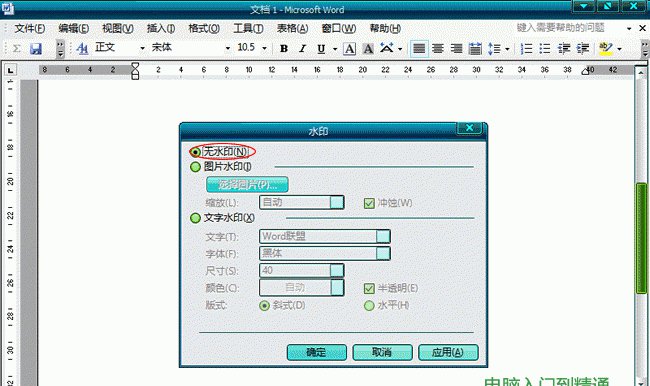
Task: Open the watermark Size dropdown showing 40
Action: (337, 271)
